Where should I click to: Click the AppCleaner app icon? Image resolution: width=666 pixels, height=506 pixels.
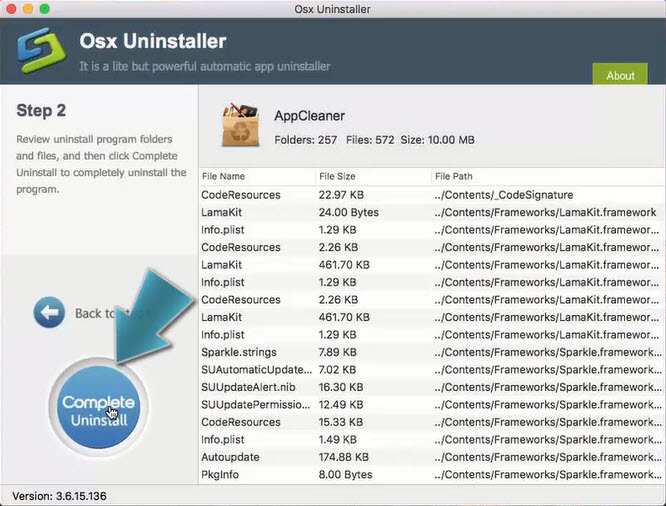[x=240, y=125]
